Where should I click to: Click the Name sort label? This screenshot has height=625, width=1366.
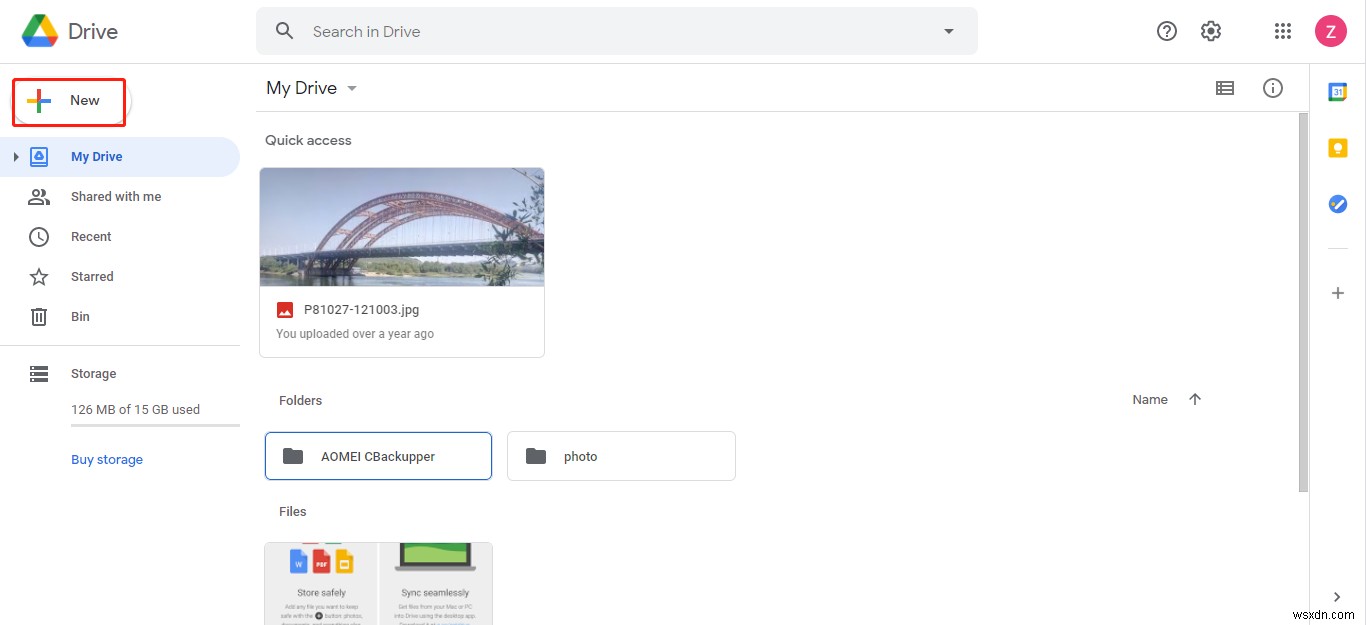pyautogui.click(x=1150, y=400)
